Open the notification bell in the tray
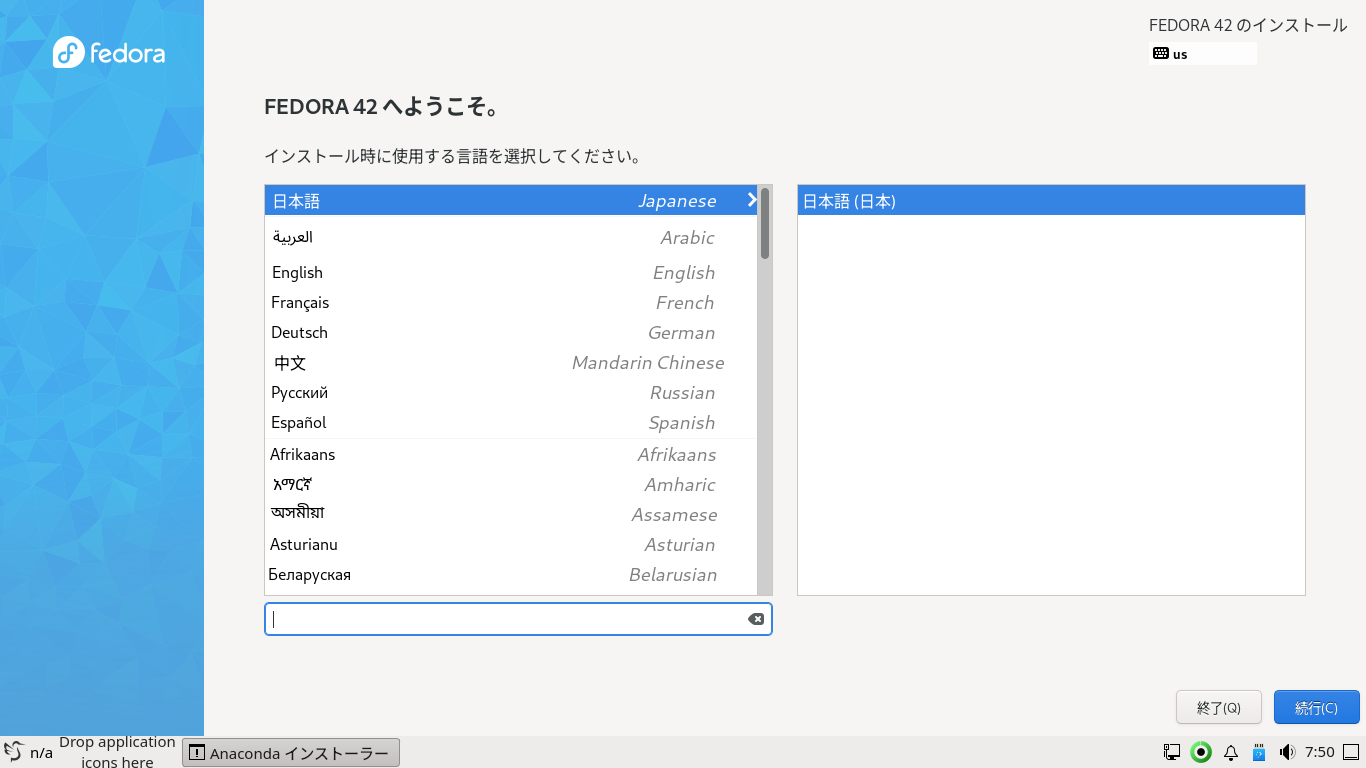The height and width of the screenshot is (768, 1366). click(1231, 752)
